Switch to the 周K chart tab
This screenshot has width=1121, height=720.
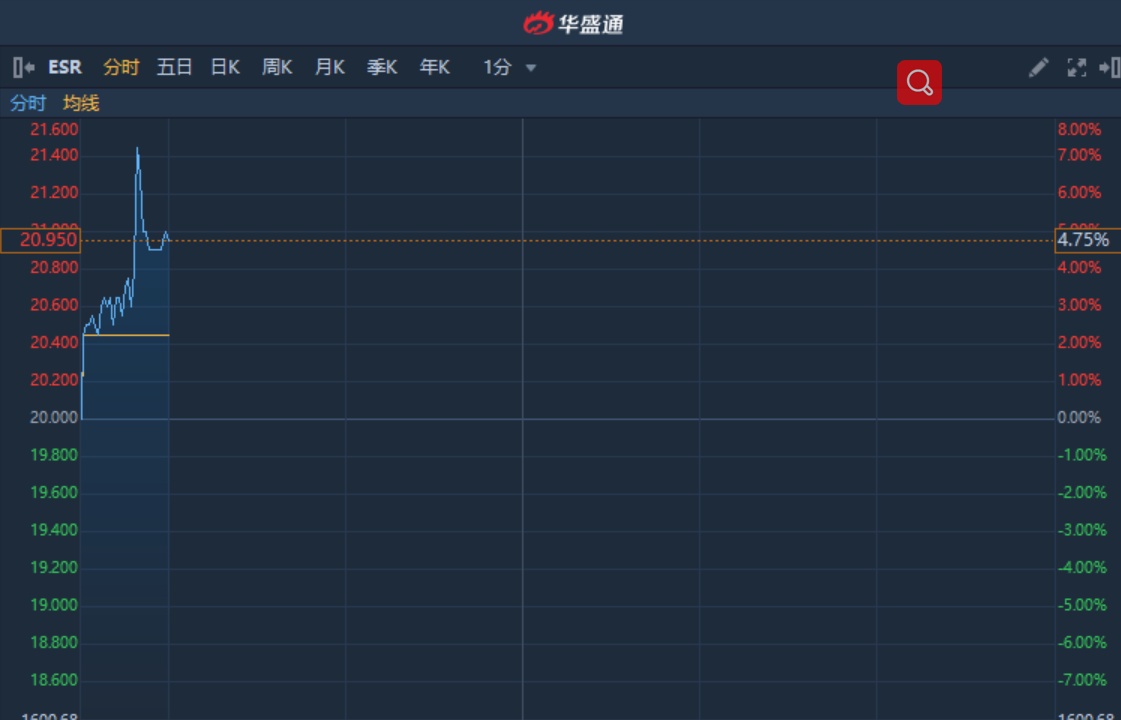tap(277, 67)
